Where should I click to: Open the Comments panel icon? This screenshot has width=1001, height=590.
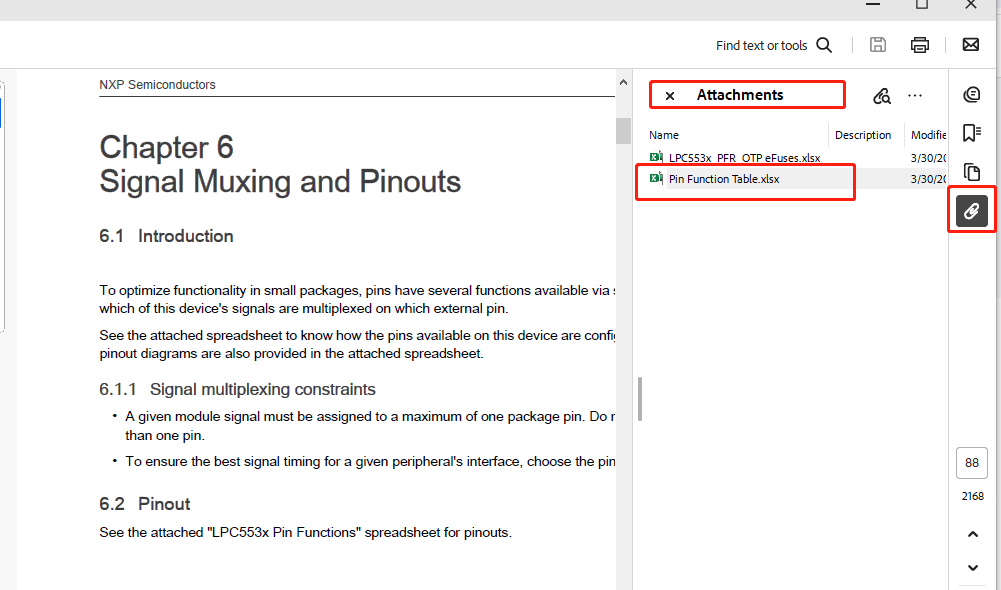[970, 93]
